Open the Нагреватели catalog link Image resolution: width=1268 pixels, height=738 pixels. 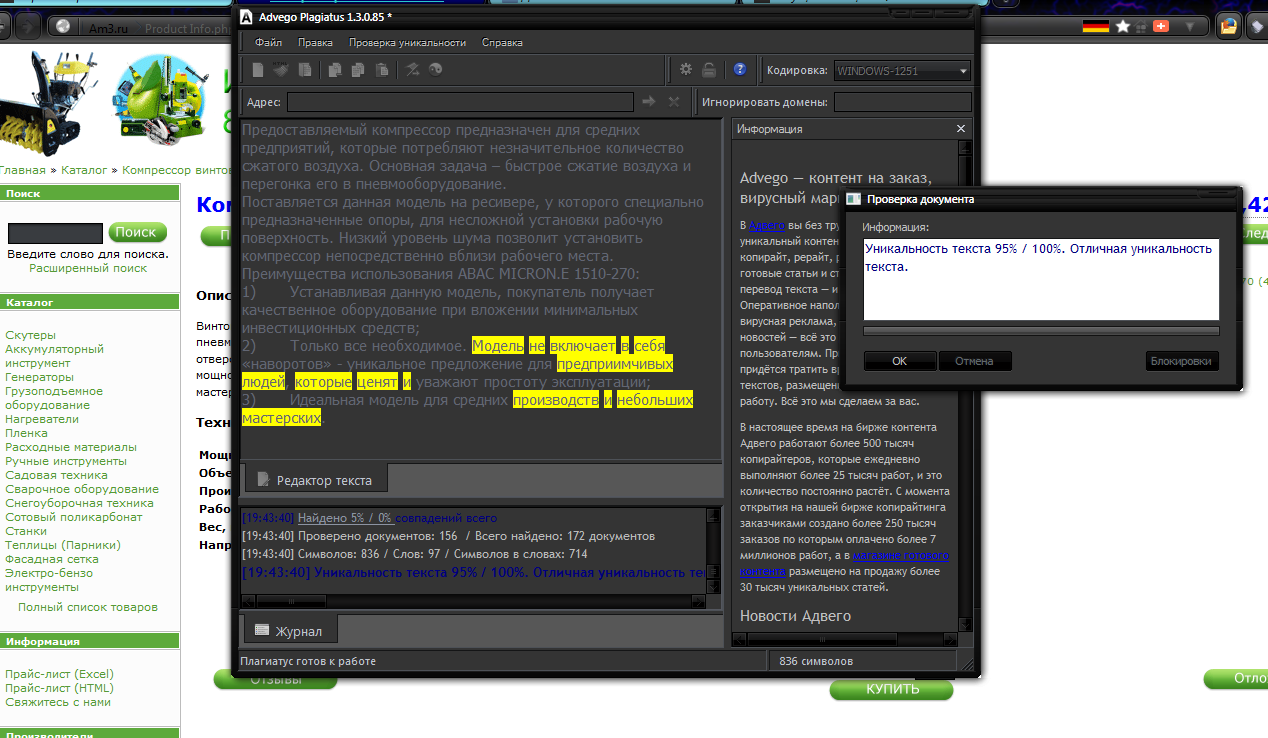pos(42,419)
